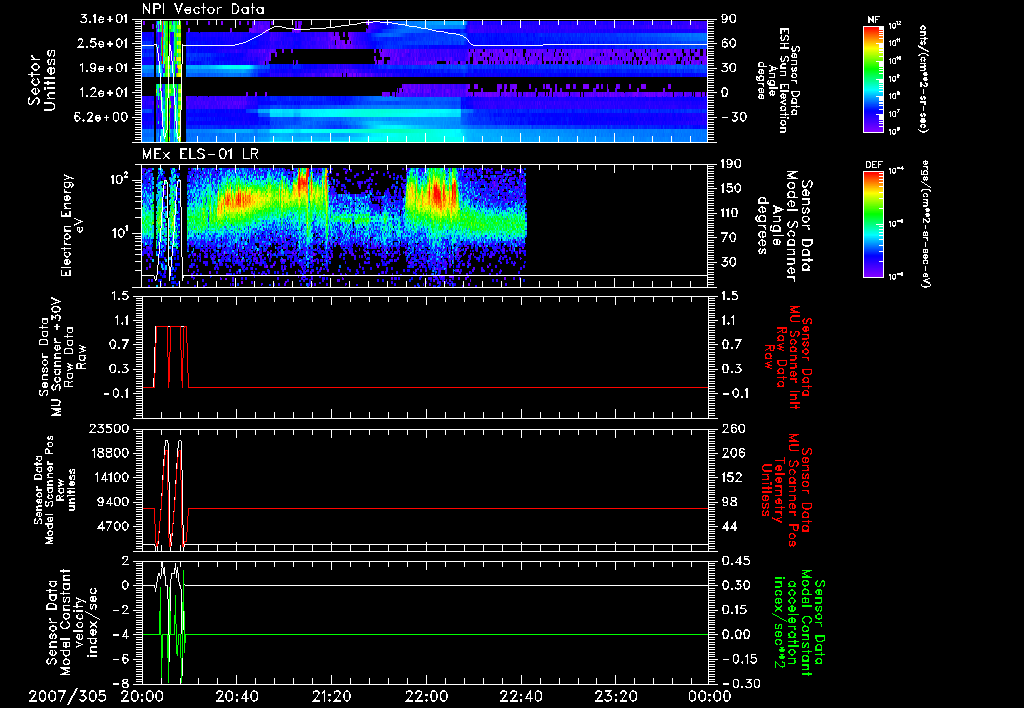Click the 22:40 time axis tick
The height and width of the screenshot is (708, 1024).
(x=520, y=696)
